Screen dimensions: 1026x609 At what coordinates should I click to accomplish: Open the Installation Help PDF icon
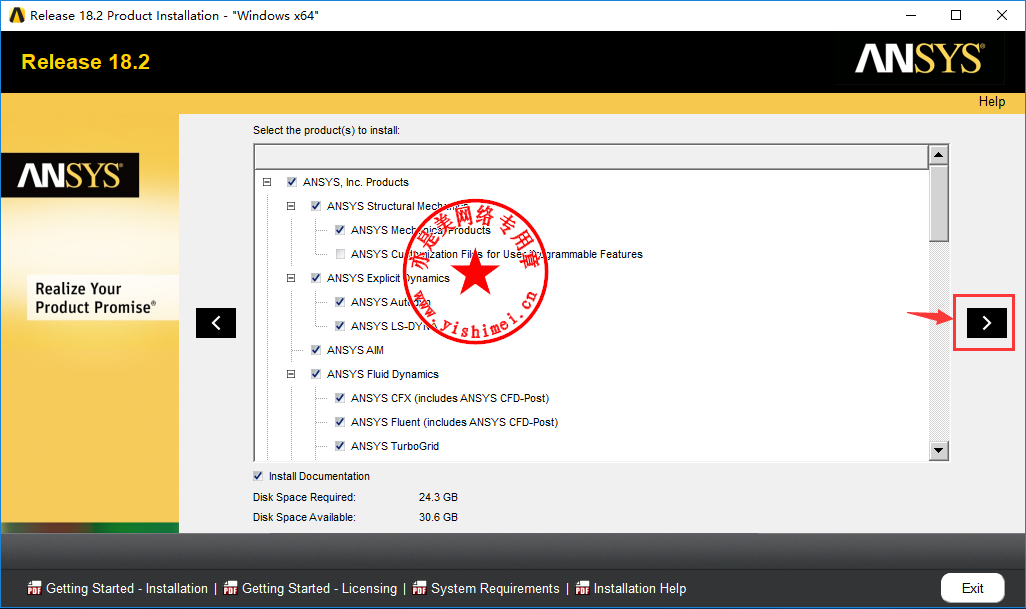click(x=582, y=588)
